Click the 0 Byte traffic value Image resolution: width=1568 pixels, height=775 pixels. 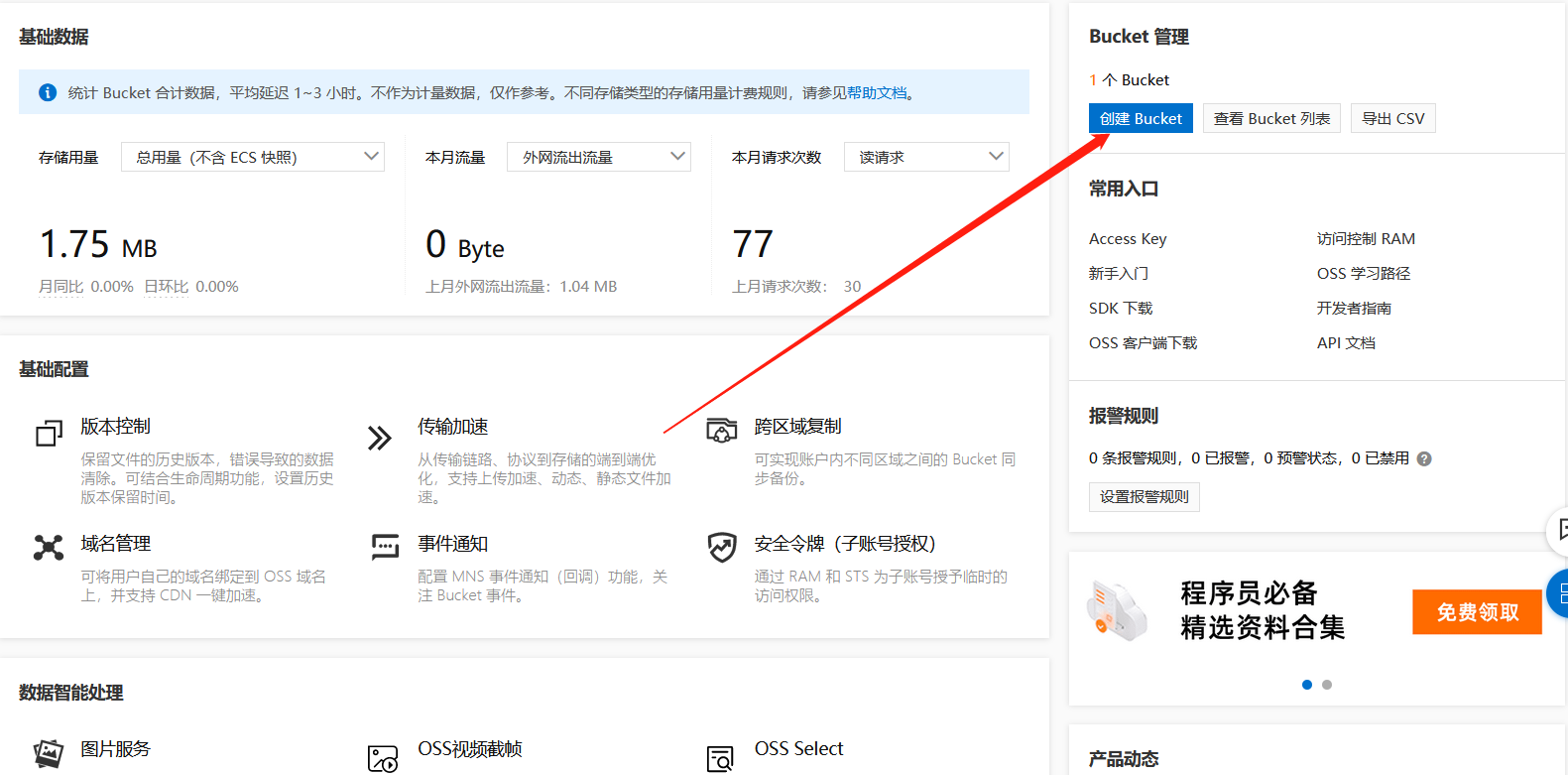(465, 244)
